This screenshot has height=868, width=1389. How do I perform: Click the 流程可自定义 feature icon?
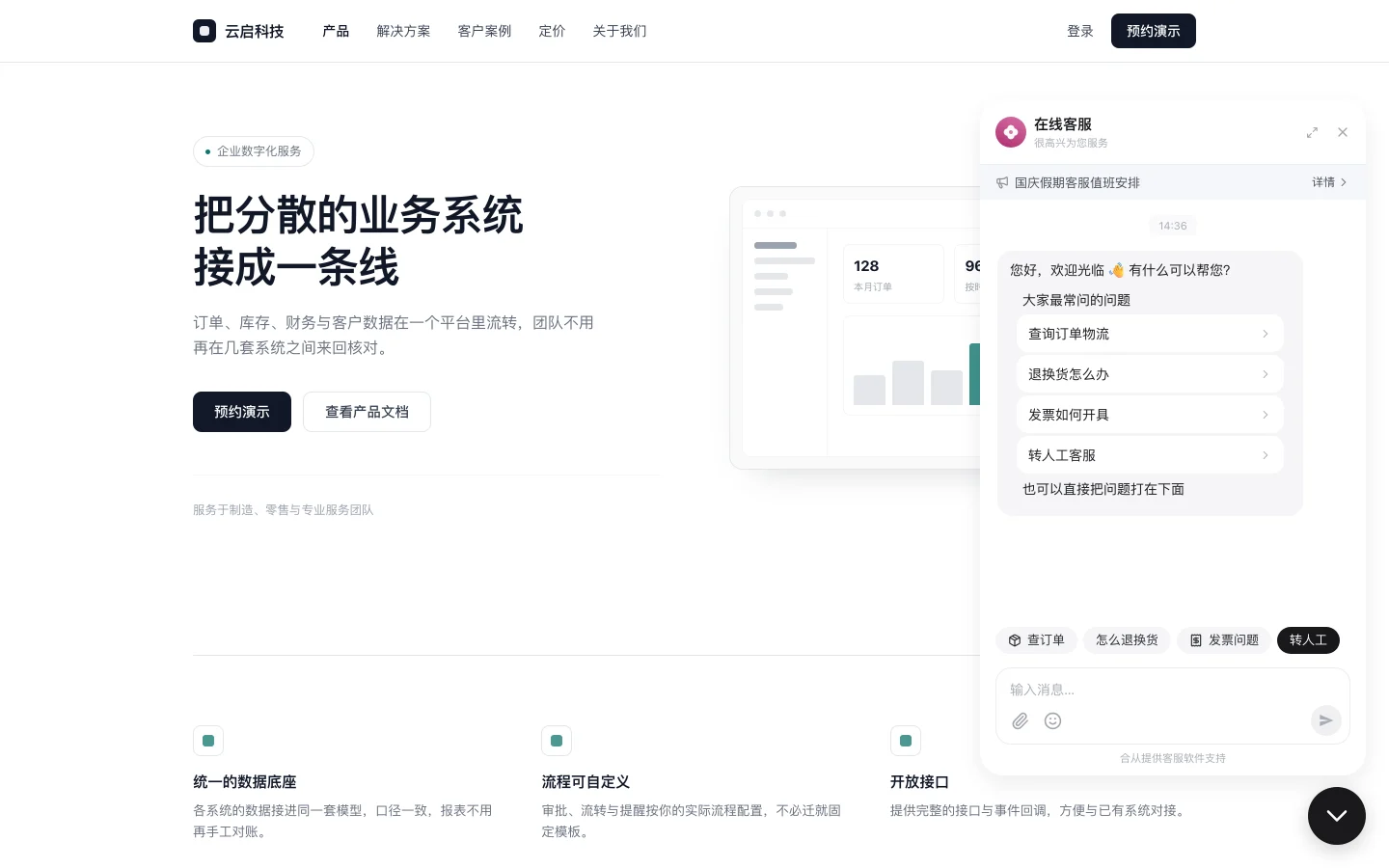(x=557, y=741)
